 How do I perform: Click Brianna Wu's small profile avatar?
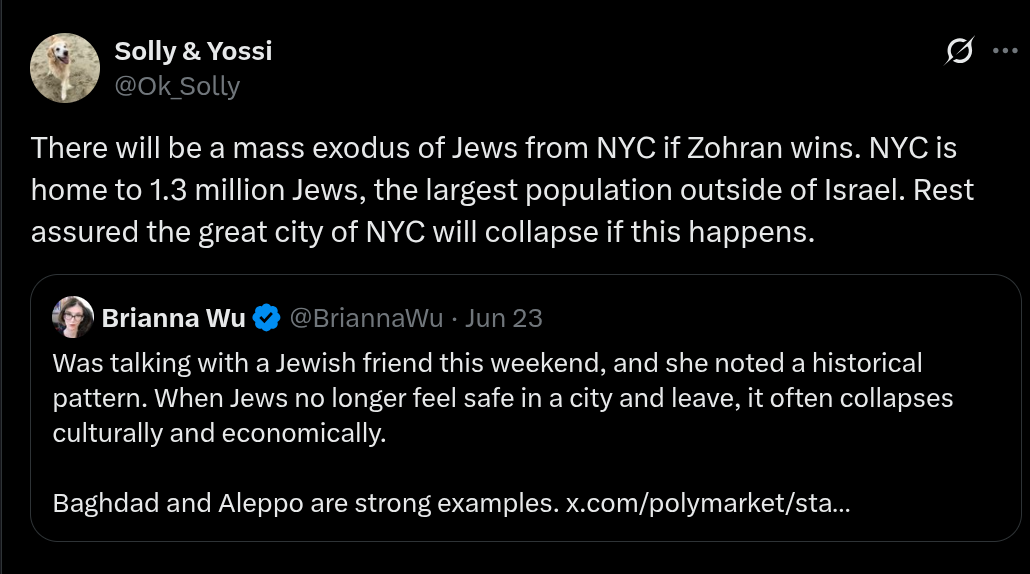click(73, 318)
